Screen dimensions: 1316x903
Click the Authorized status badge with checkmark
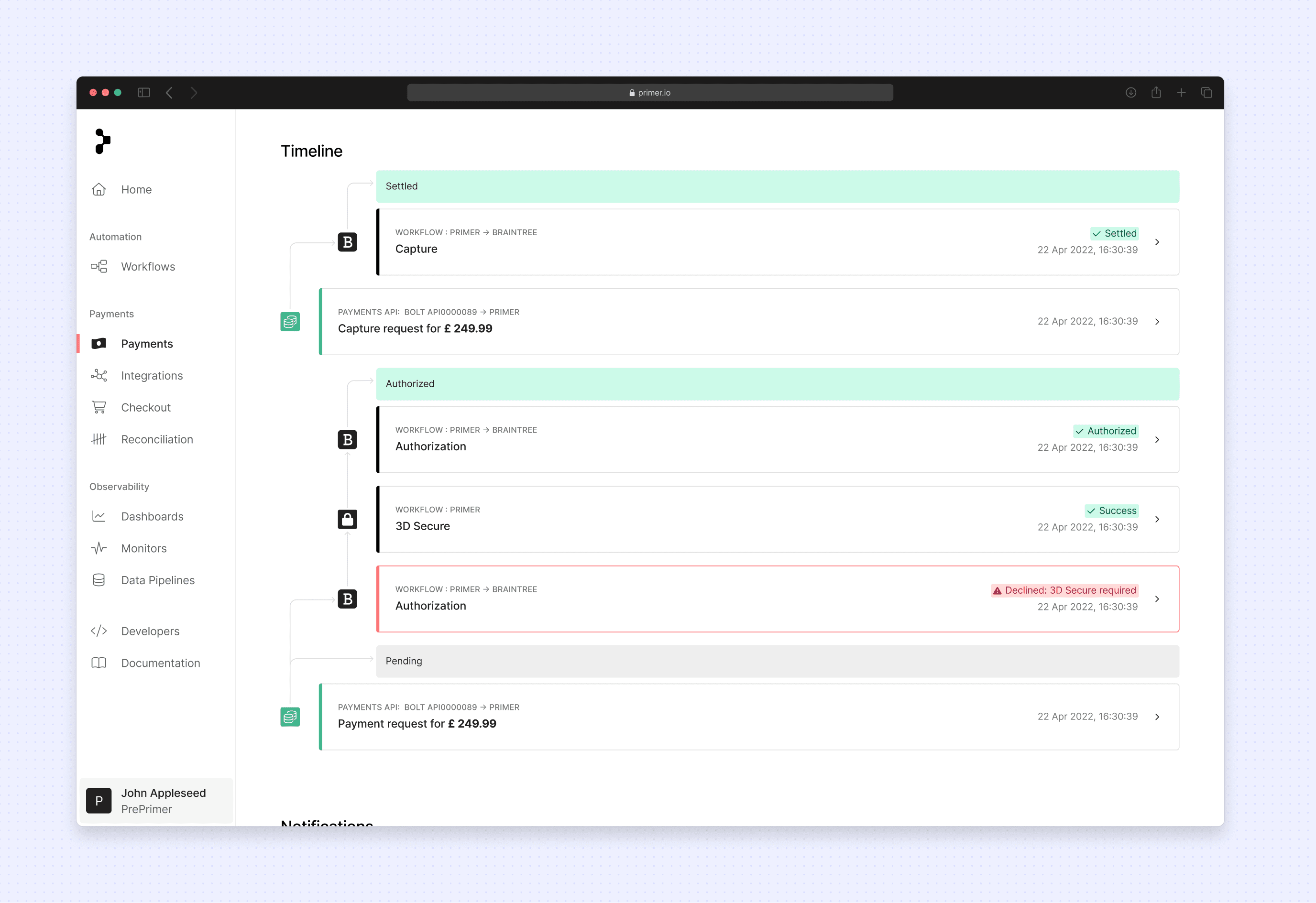1106,431
